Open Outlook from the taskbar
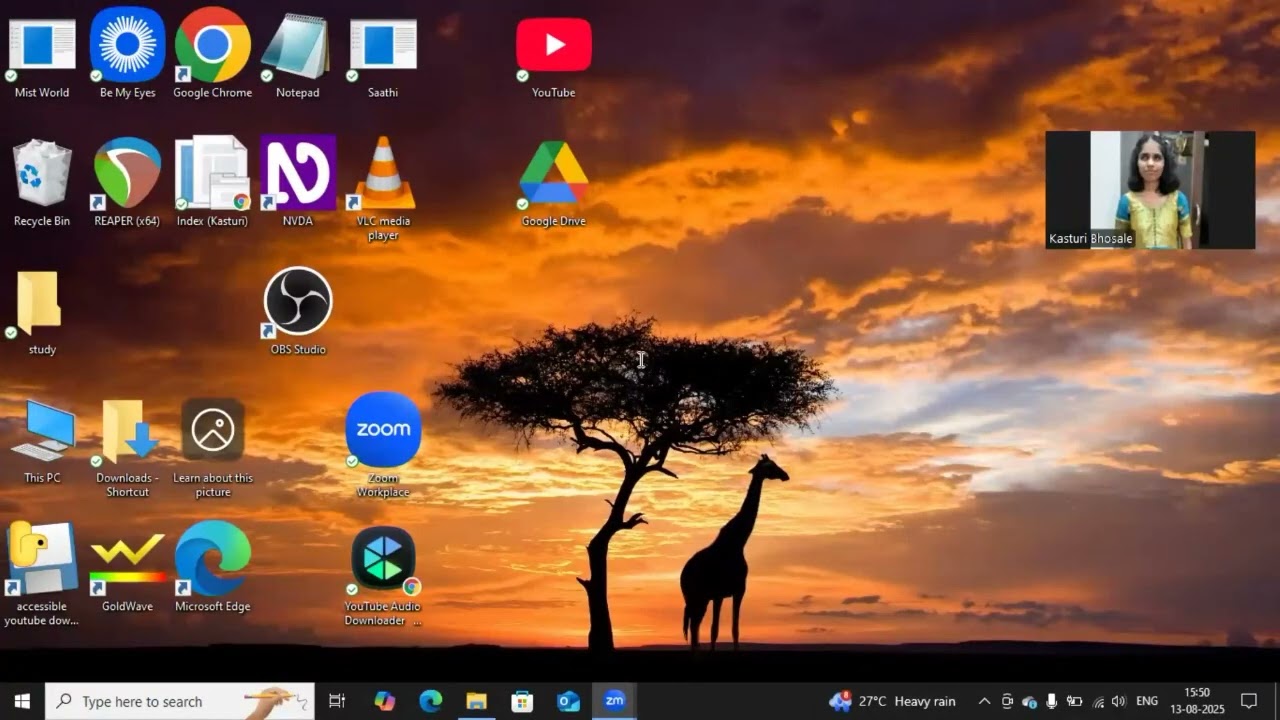Image resolution: width=1280 pixels, height=720 pixels. click(569, 701)
